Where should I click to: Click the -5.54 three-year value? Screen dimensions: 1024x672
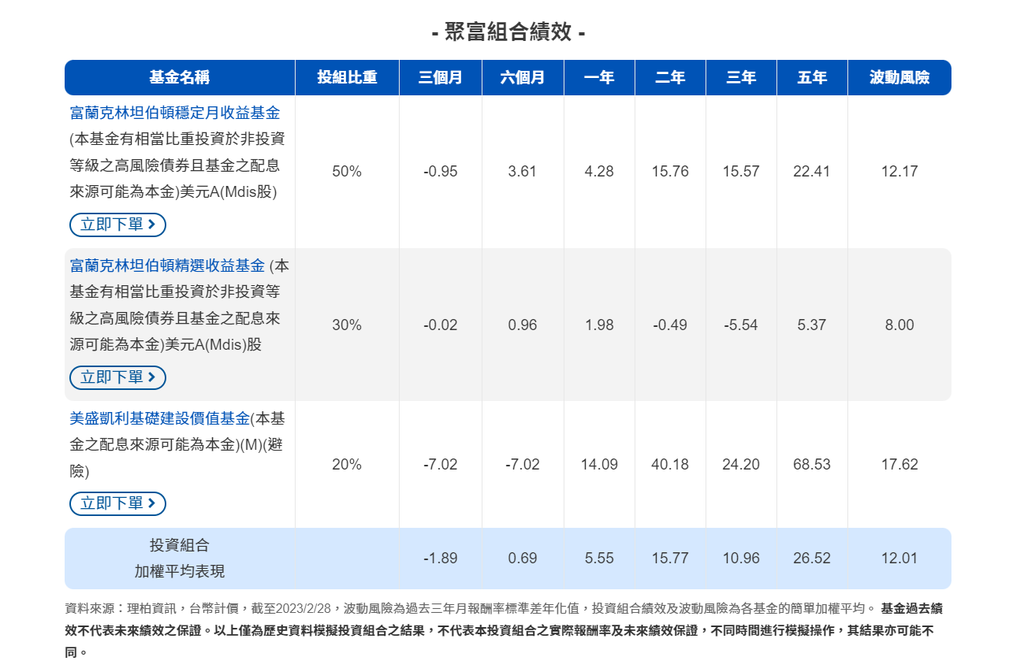pos(741,325)
